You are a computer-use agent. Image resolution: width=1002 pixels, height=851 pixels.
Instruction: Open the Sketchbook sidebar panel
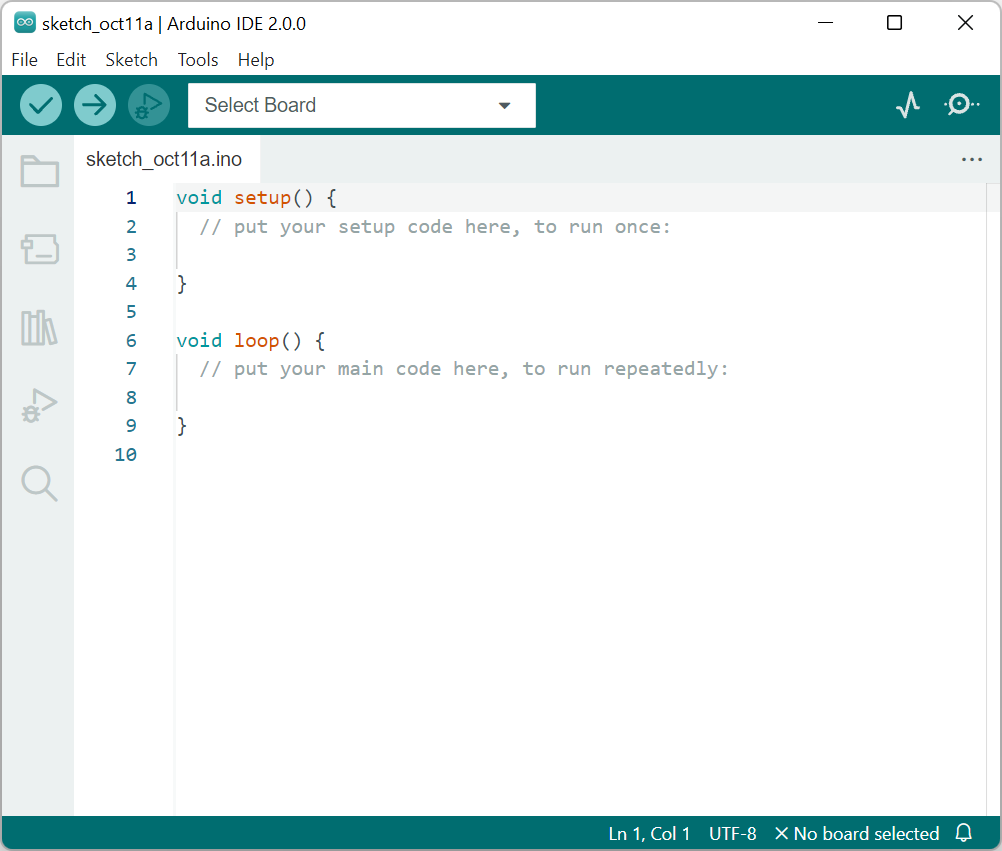point(39,171)
